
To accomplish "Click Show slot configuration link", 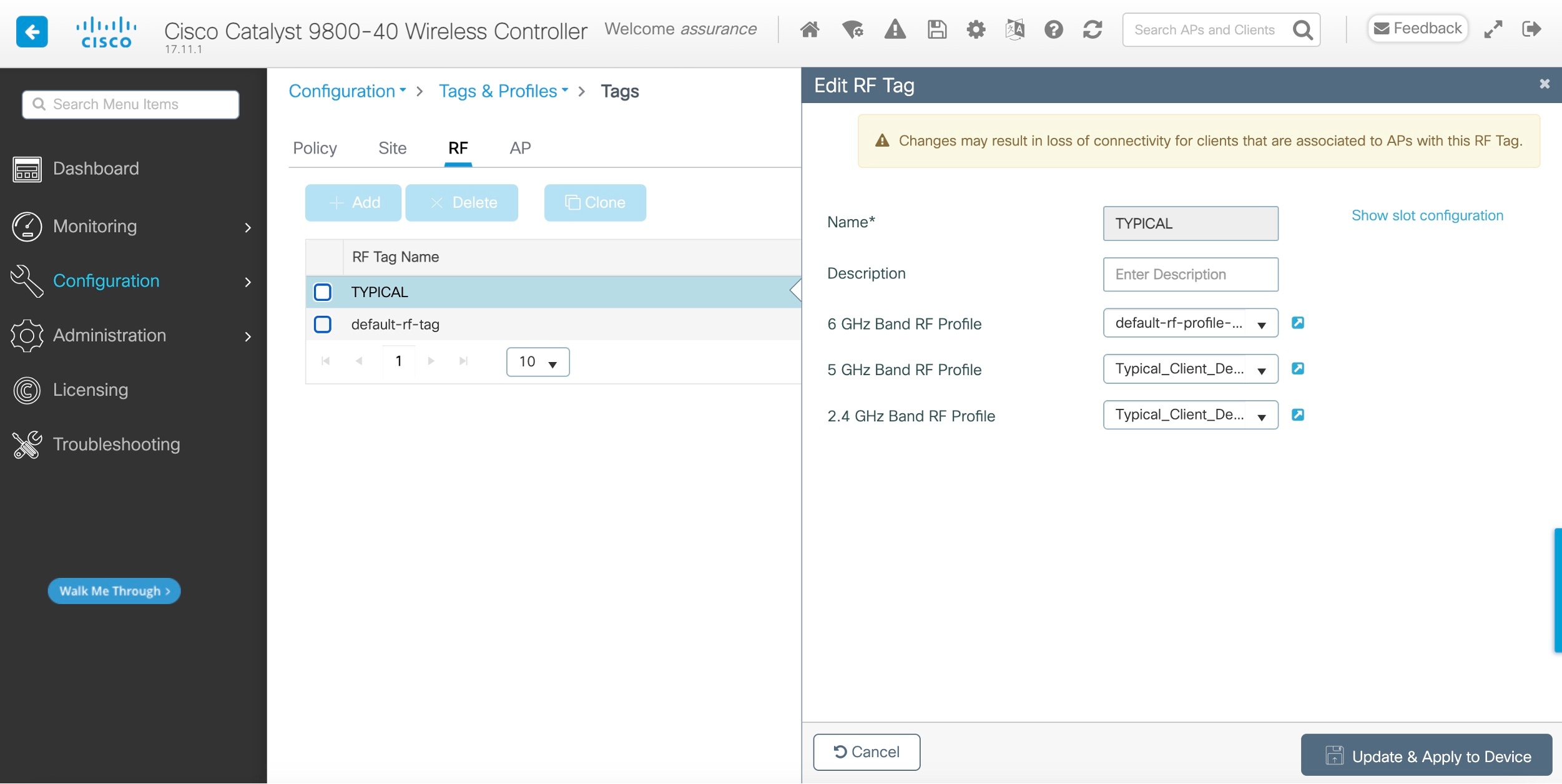I will point(1427,215).
